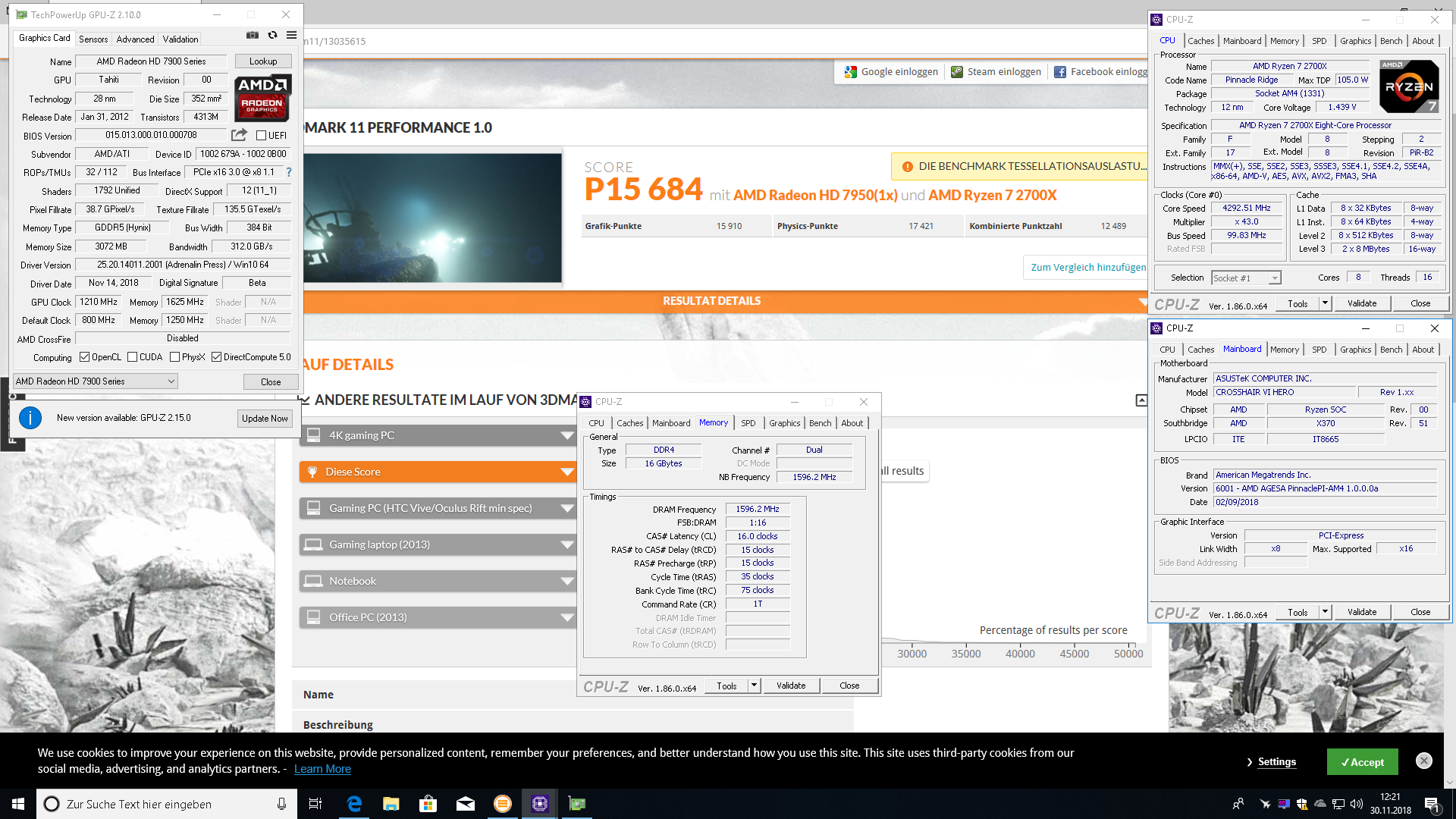The image size is (1456, 819).
Task: Click Close in the GPU-Z window
Action: (x=271, y=382)
